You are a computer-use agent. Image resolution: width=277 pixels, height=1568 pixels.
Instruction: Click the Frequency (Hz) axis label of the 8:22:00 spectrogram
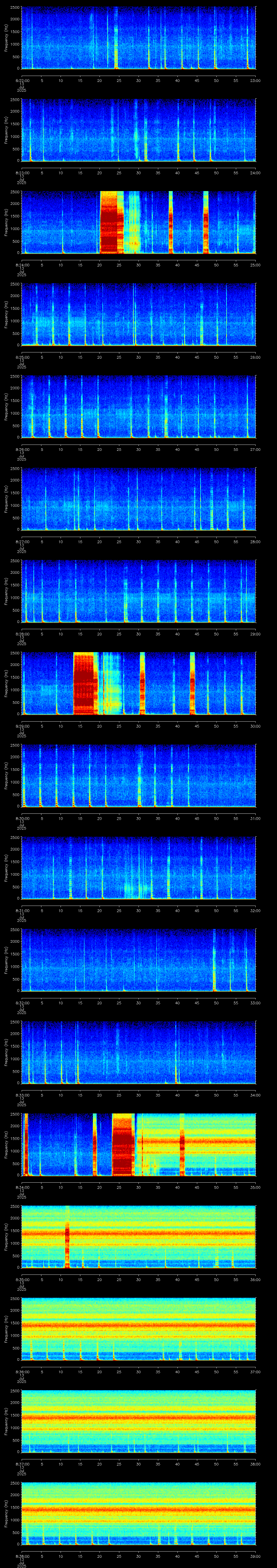[x=6, y=38]
